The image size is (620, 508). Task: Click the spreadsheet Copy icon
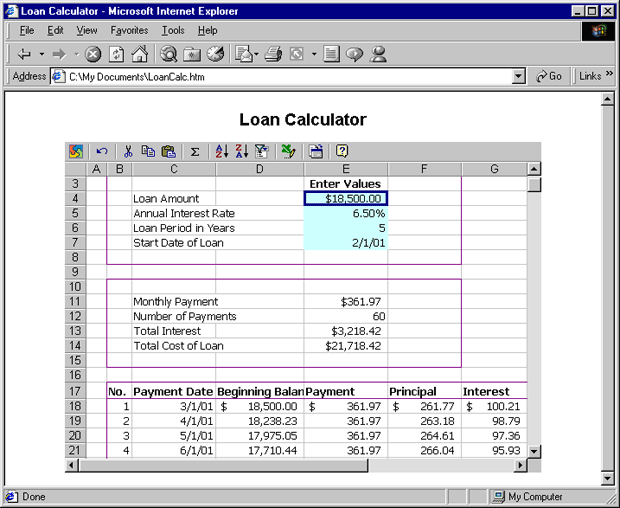tap(148, 151)
